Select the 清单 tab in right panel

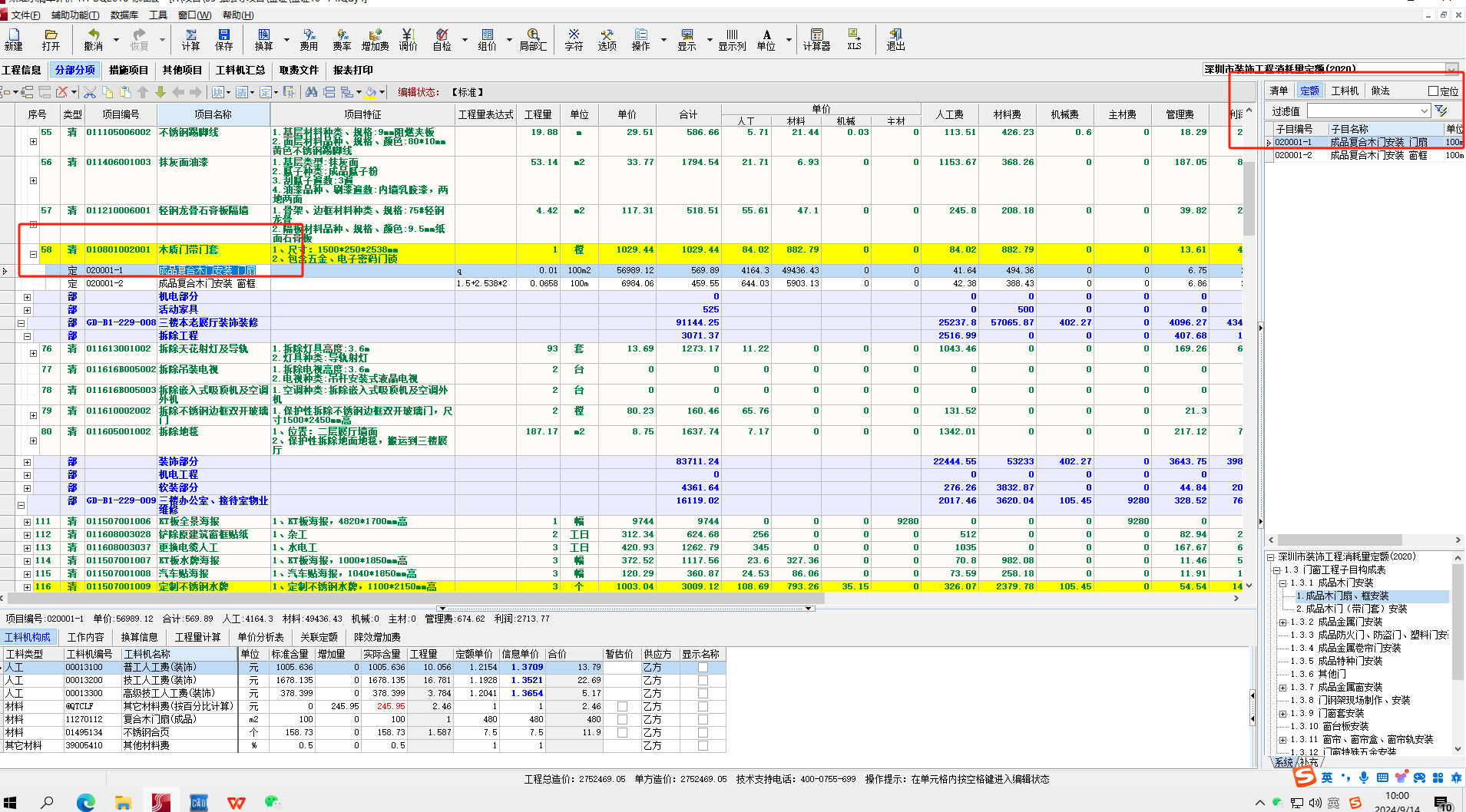coord(1279,91)
